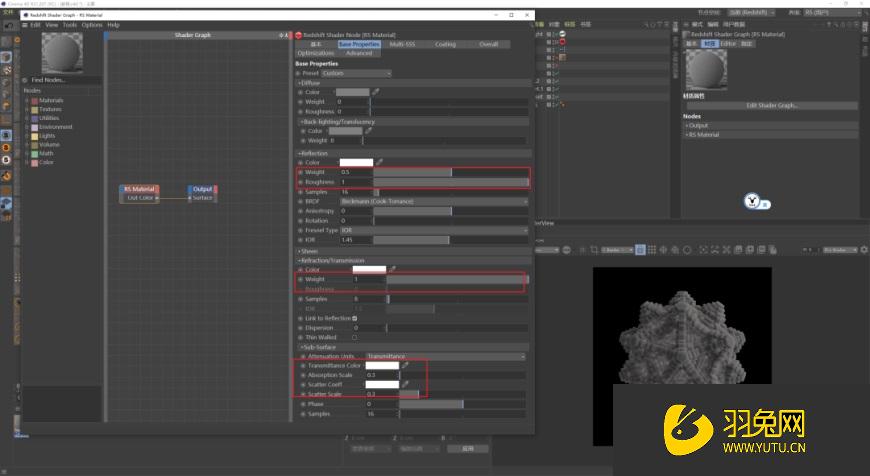
Task: Pick Refraction color with the eyedropper
Action: click(393, 269)
